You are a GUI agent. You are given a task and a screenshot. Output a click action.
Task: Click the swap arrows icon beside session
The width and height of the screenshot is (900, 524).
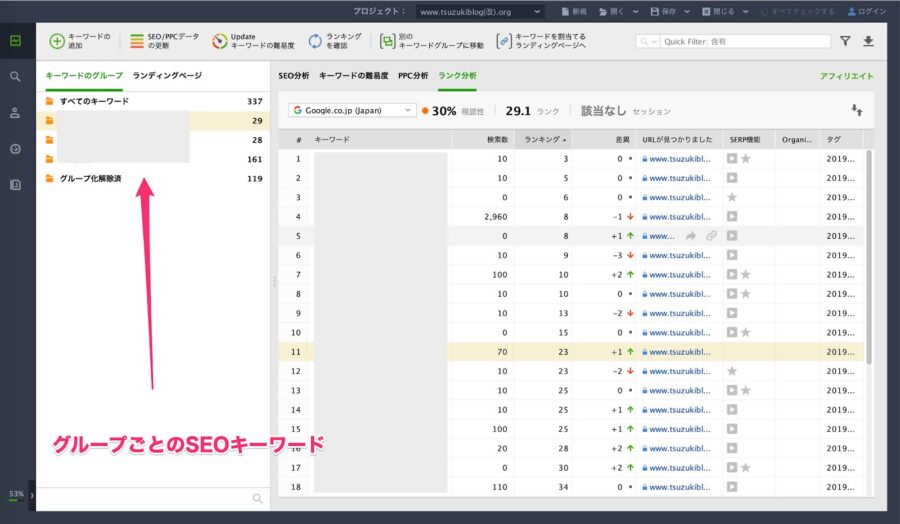click(x=857, y=110)
